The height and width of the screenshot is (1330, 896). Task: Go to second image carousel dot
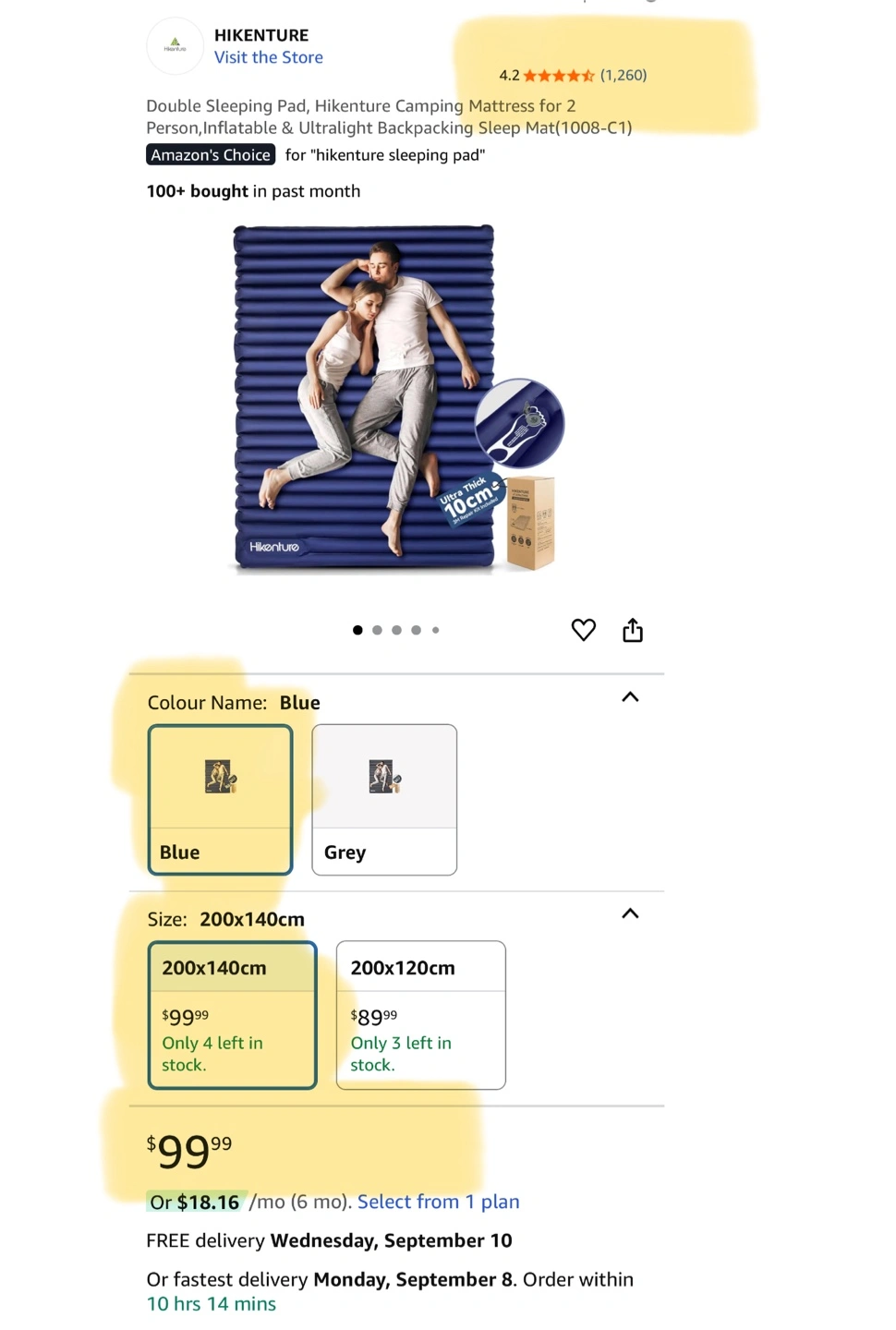coord(377,630)
